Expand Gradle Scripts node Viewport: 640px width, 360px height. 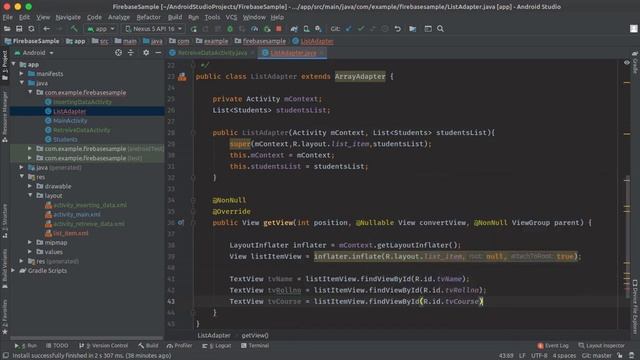(13, 271)
